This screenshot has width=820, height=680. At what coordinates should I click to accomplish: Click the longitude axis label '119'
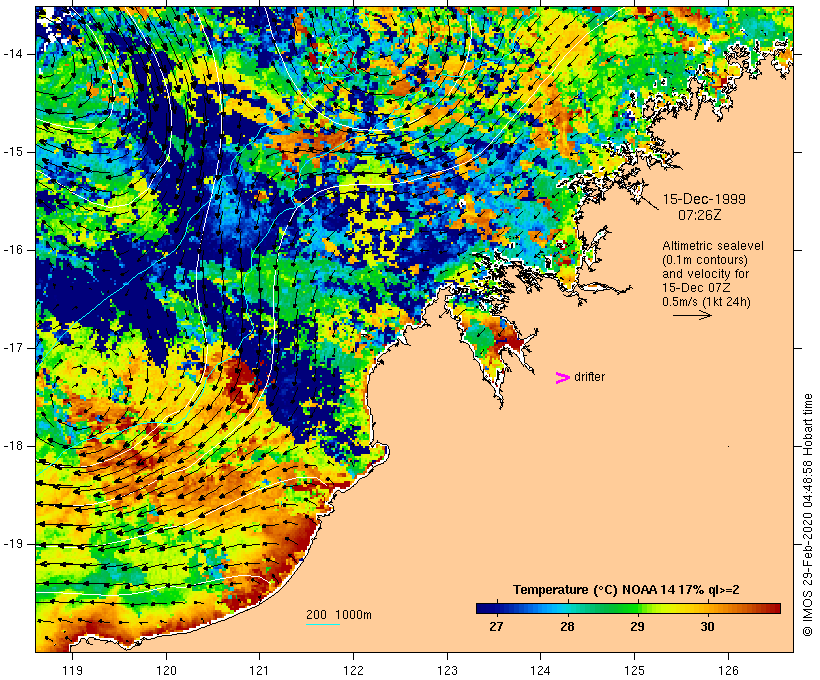point(72,670)
